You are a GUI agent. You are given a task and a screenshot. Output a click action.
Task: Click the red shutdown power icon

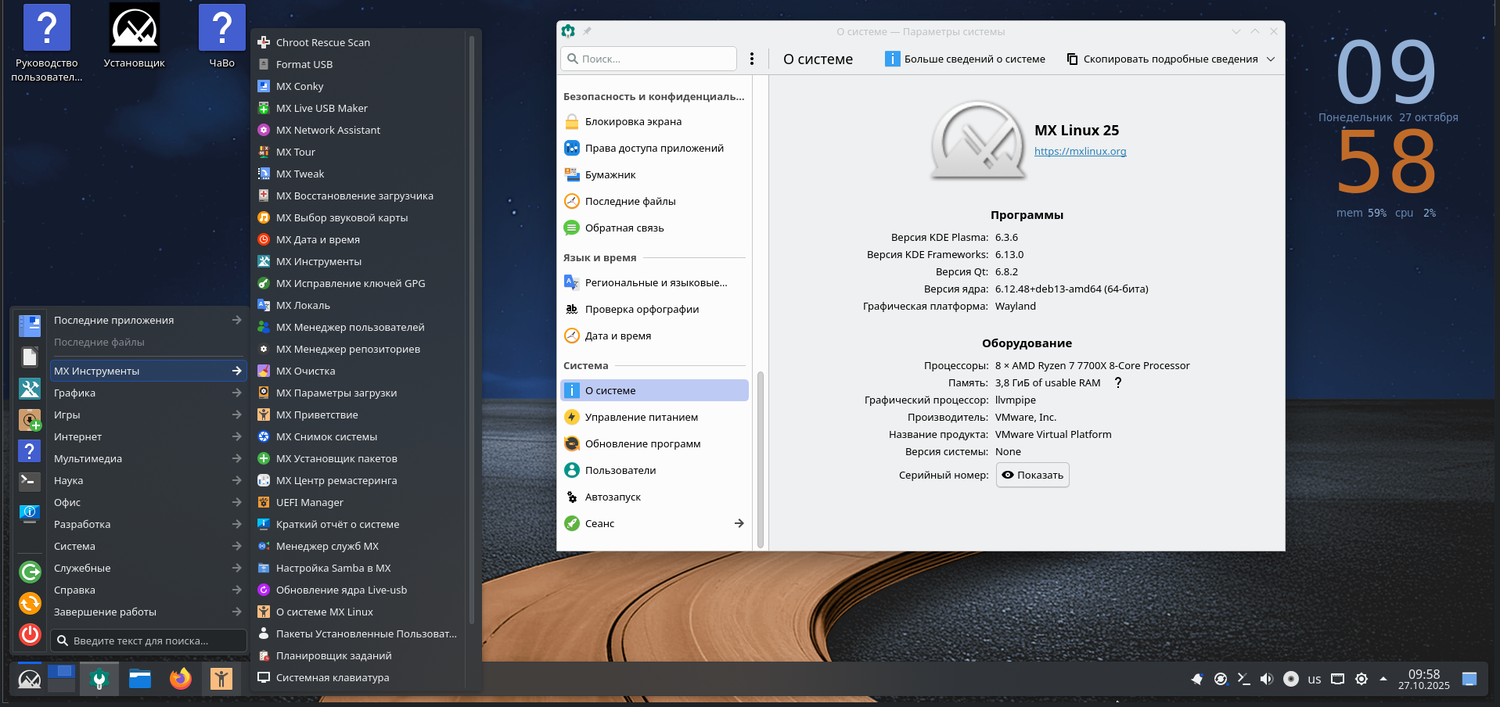coord(30,634)
